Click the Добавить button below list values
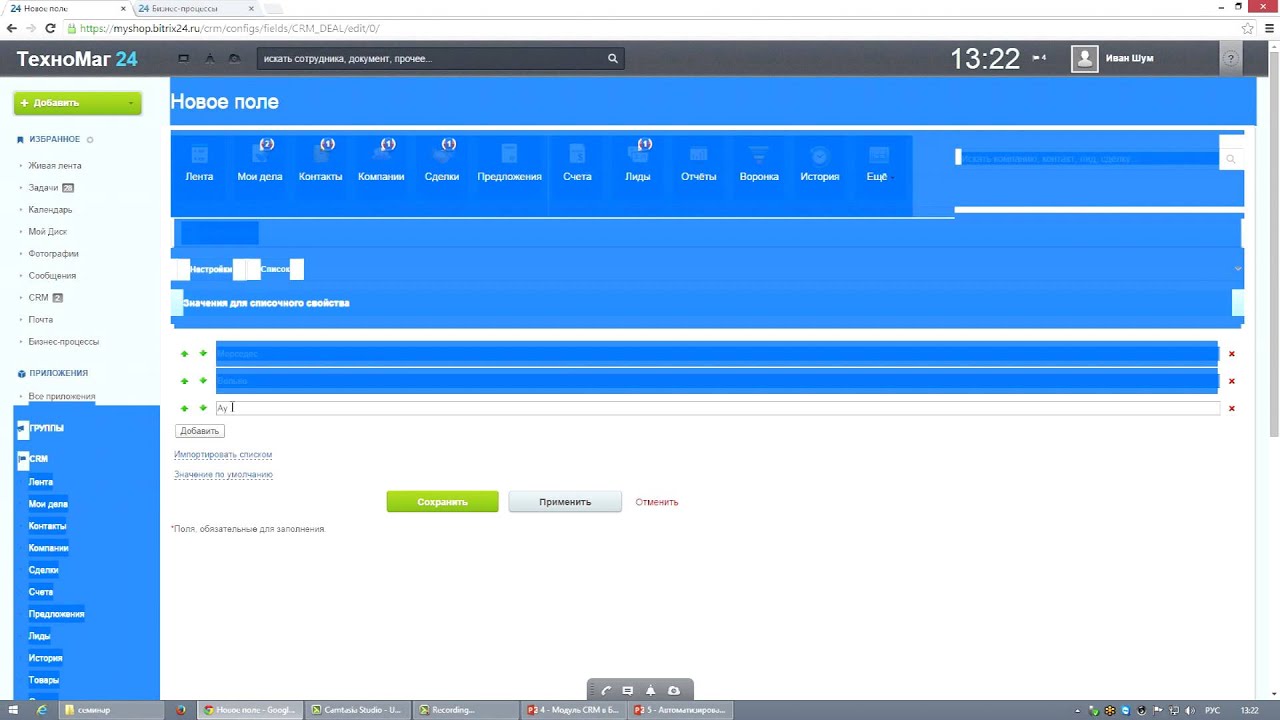The width and height of the screenshot is (1280, 720). click(x=199, y=431)
